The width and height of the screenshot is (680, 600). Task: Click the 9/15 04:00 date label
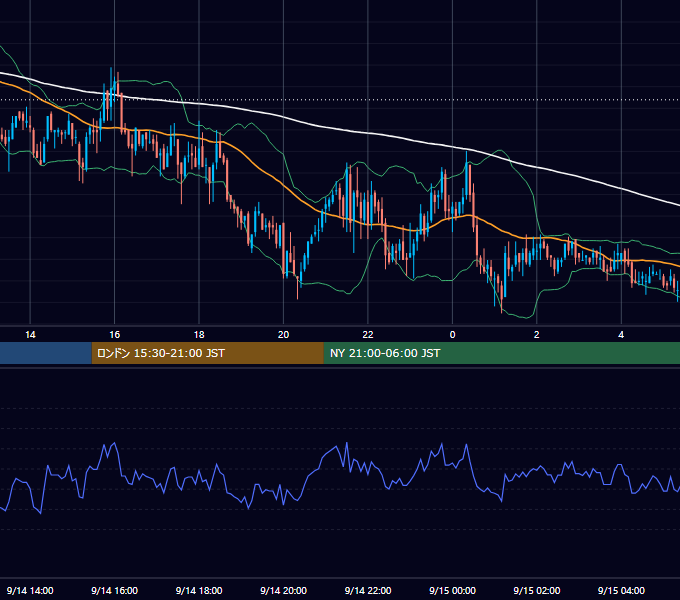pyautogui.click(x=621, y=590)
